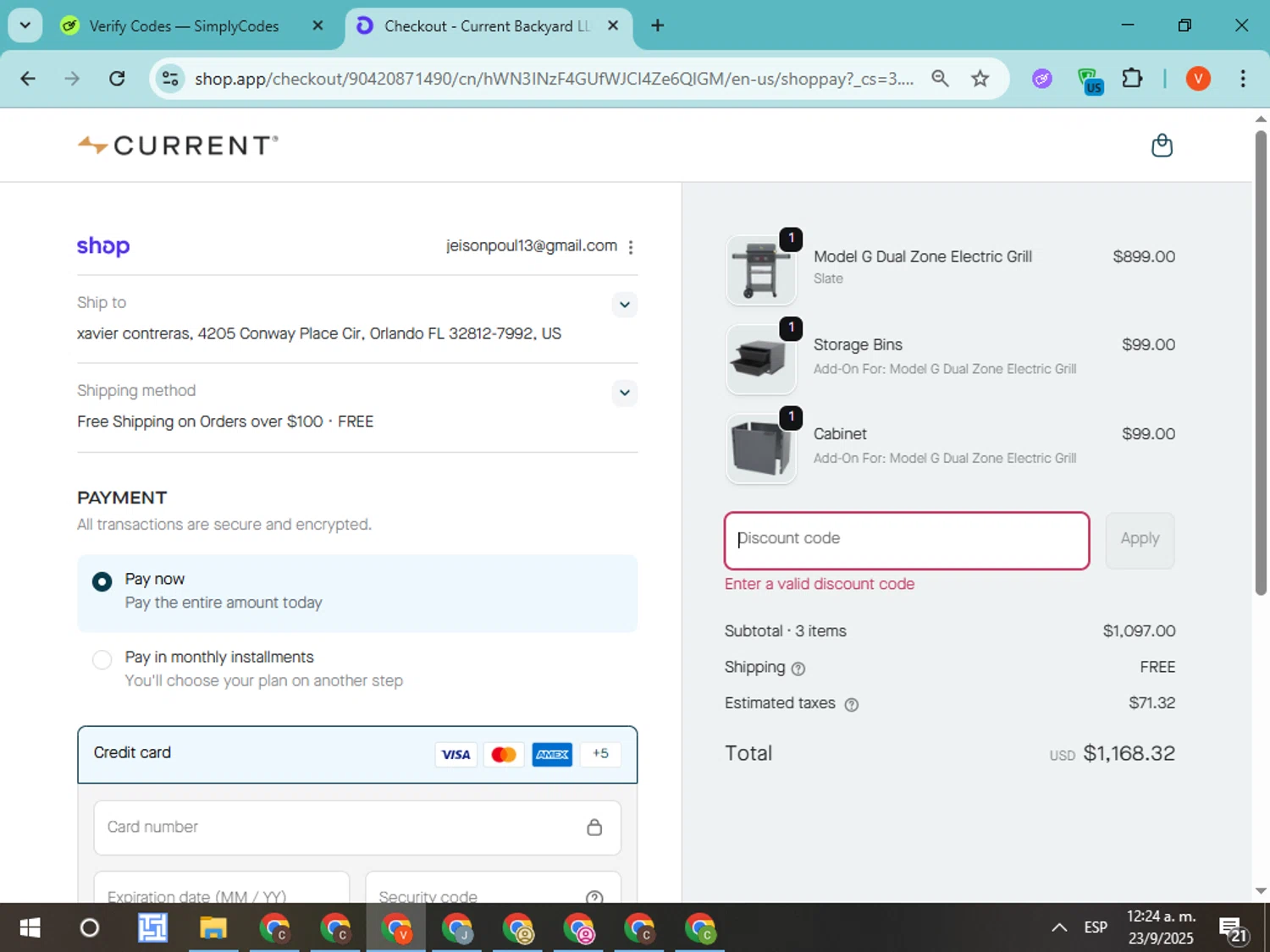Viewport: 1270px width, 952px height.
Task: Click the Model G Dual Zone Grill thumbnail
Action: tap(760, 270)
